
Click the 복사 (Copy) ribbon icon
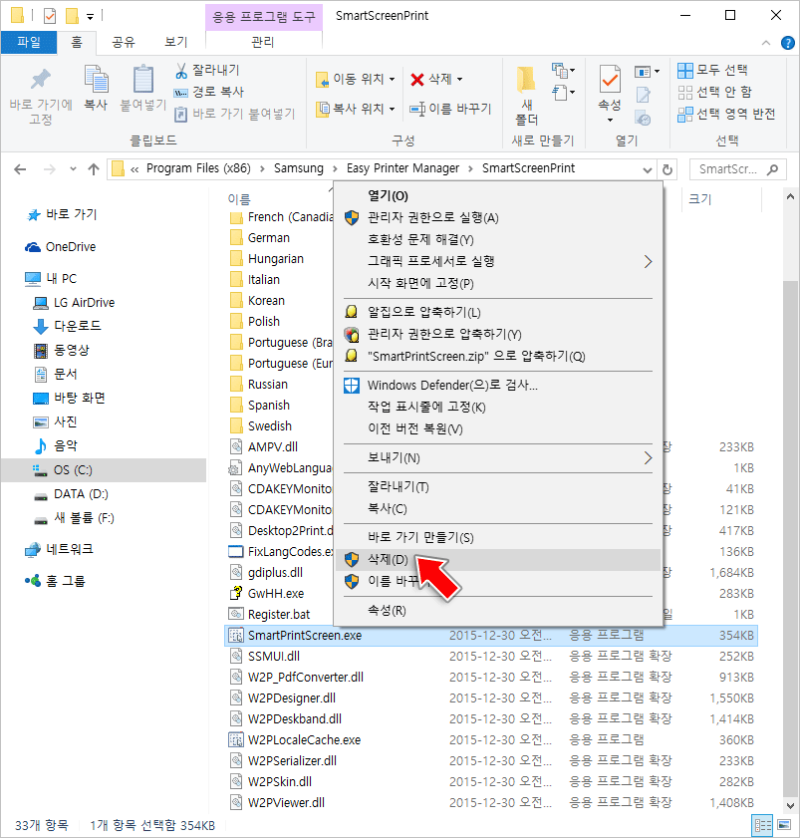[95, 85]
